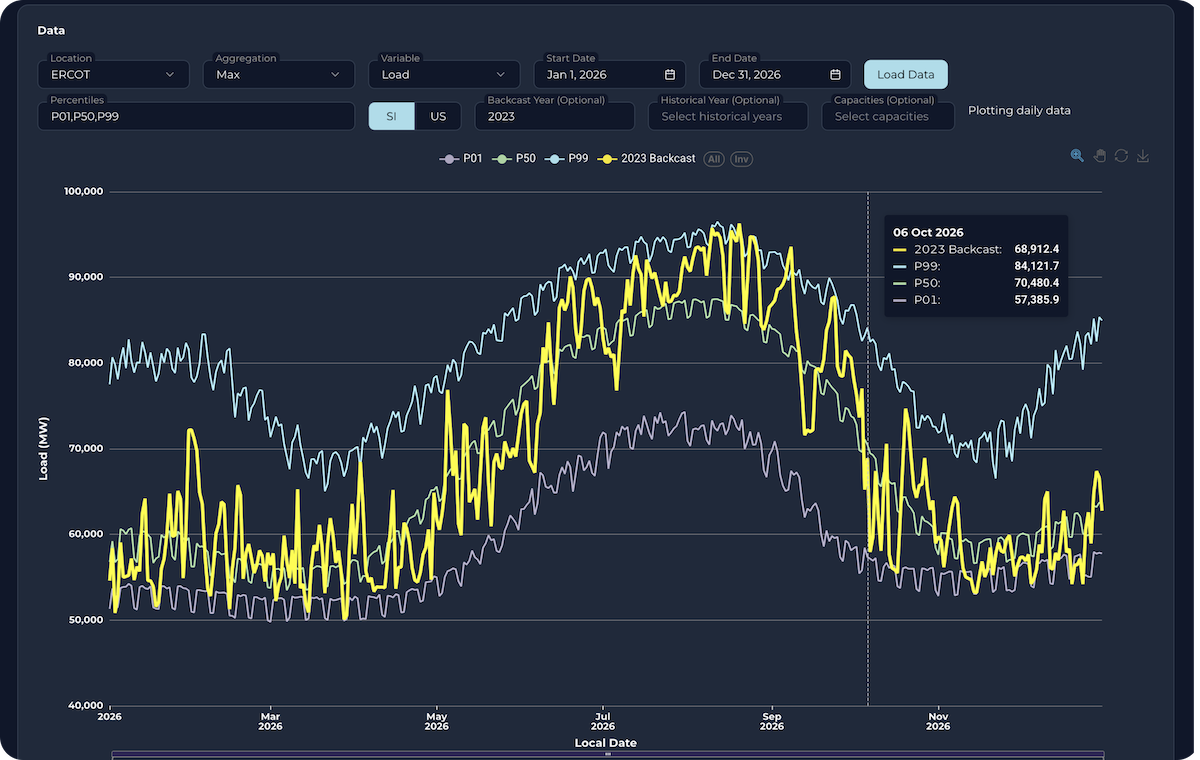Select the zoom magnifier chart tool

1077,156
